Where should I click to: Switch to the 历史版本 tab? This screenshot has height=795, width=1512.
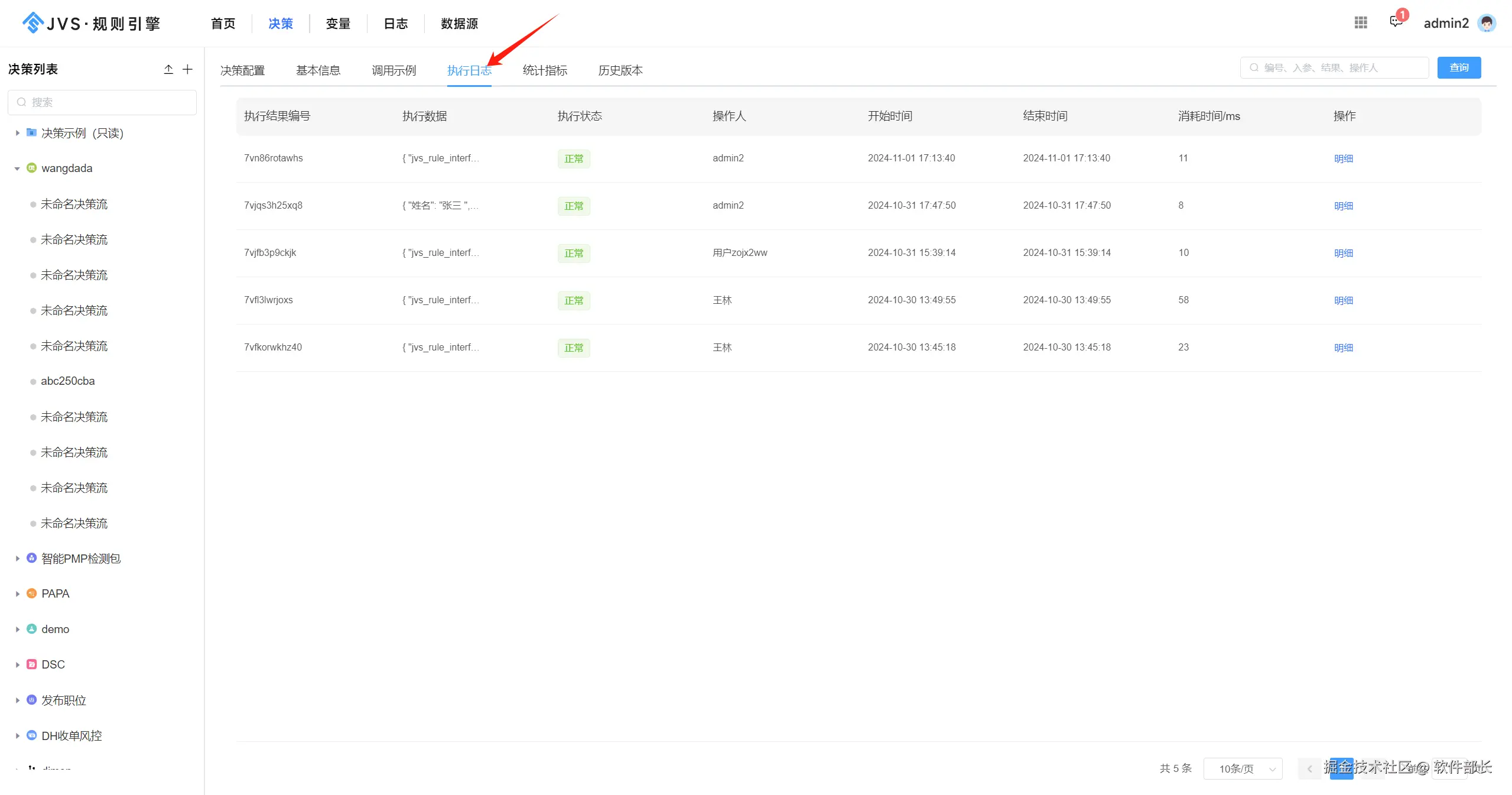(620, 70)
